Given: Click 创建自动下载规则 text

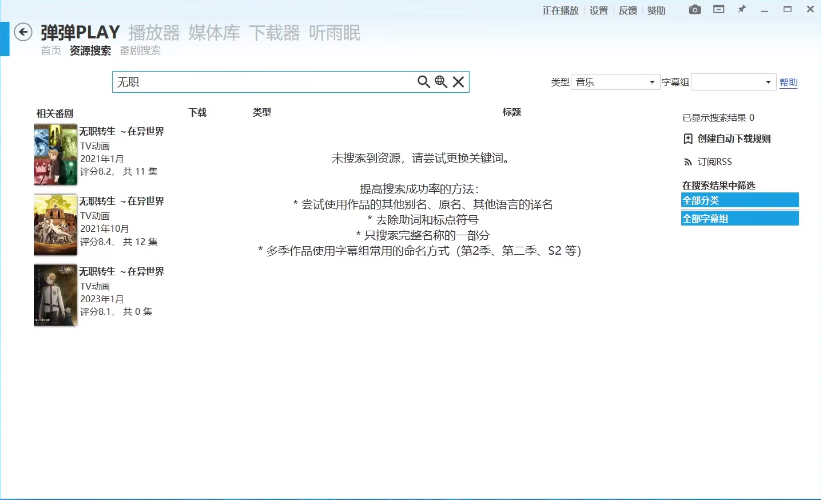Looking at the screenshot, I should tap(734, 139).
